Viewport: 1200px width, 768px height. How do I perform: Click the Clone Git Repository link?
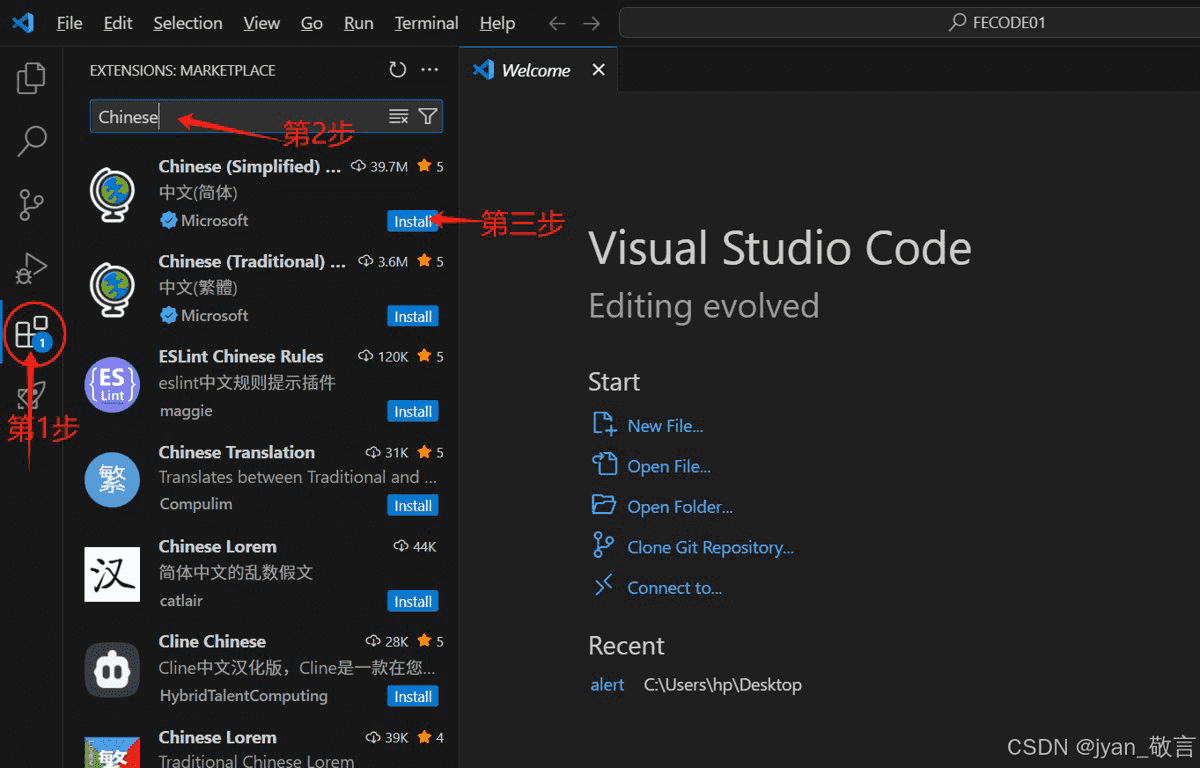point(710,547)
